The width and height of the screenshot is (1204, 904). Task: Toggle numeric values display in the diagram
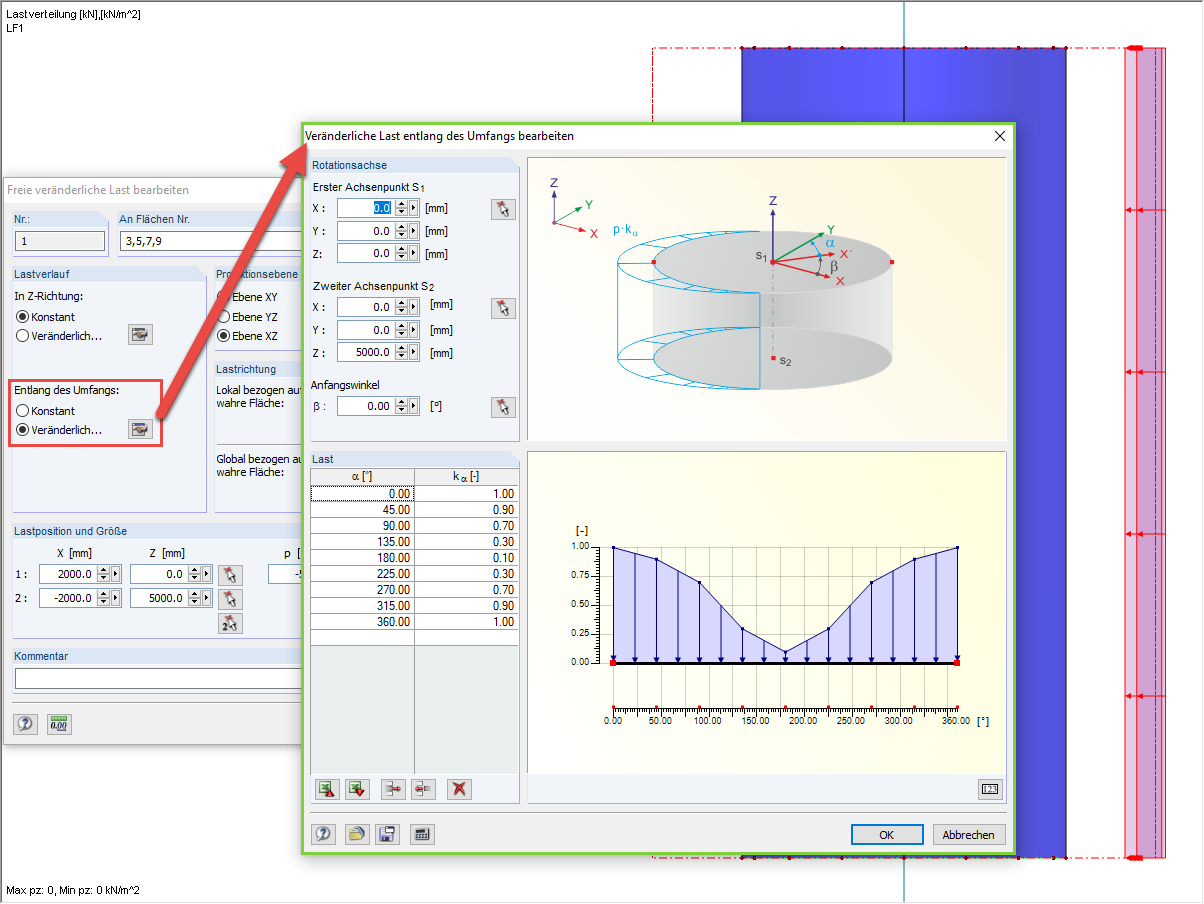point(991,789)
